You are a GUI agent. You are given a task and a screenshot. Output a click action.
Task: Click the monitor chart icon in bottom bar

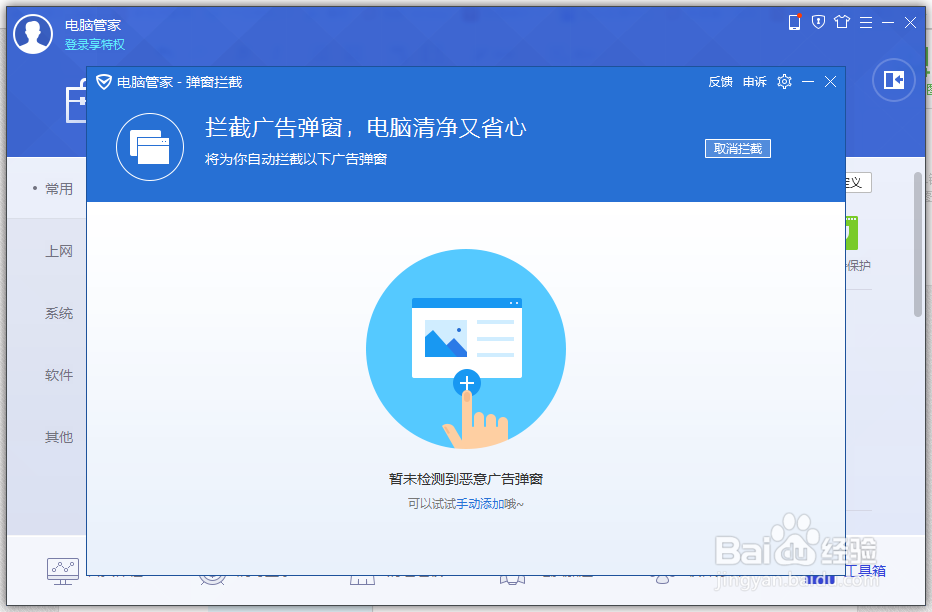click(63, 572)
